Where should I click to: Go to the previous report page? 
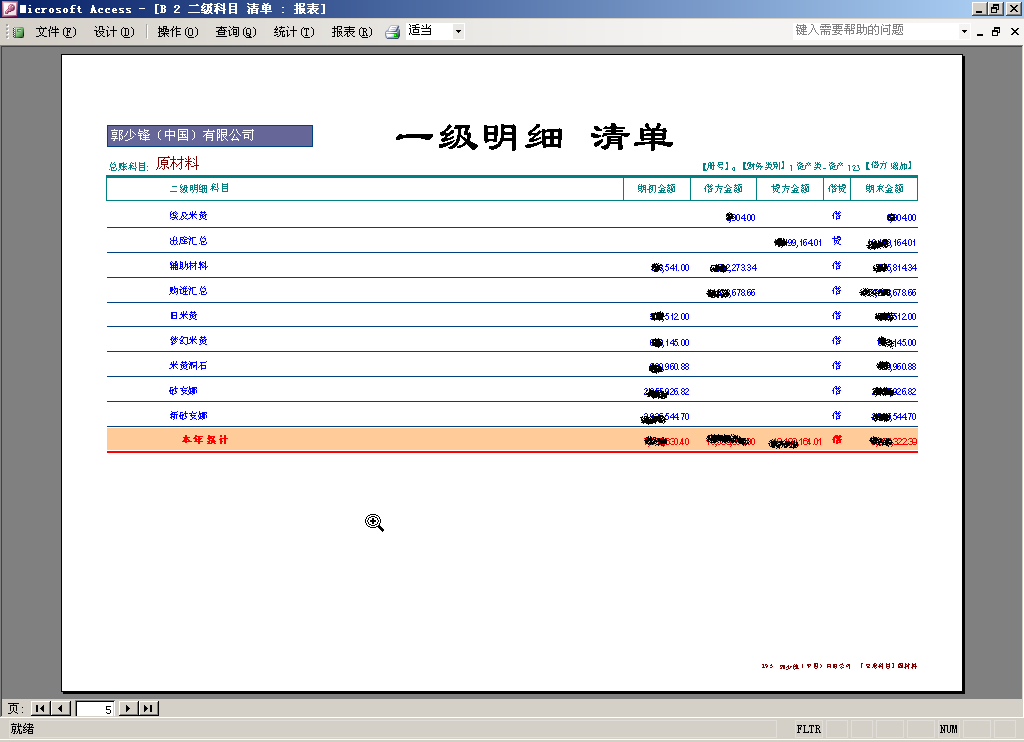coord(61,708)
